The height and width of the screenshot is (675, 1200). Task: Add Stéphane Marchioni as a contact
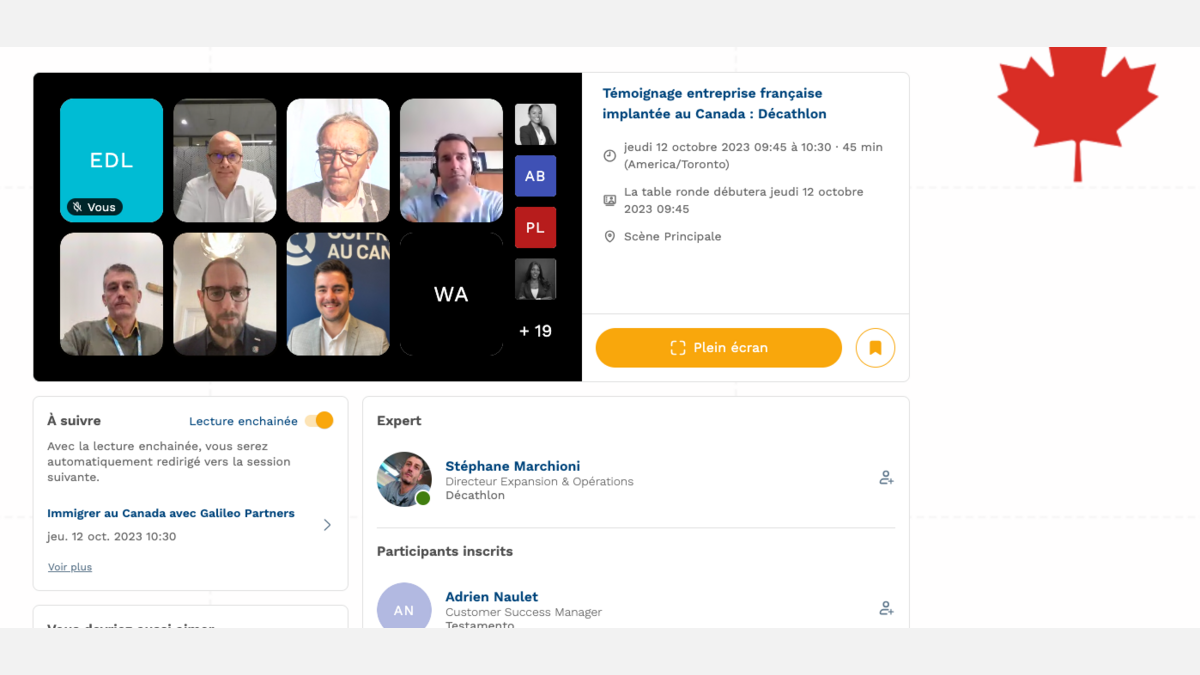pos(885,478)
